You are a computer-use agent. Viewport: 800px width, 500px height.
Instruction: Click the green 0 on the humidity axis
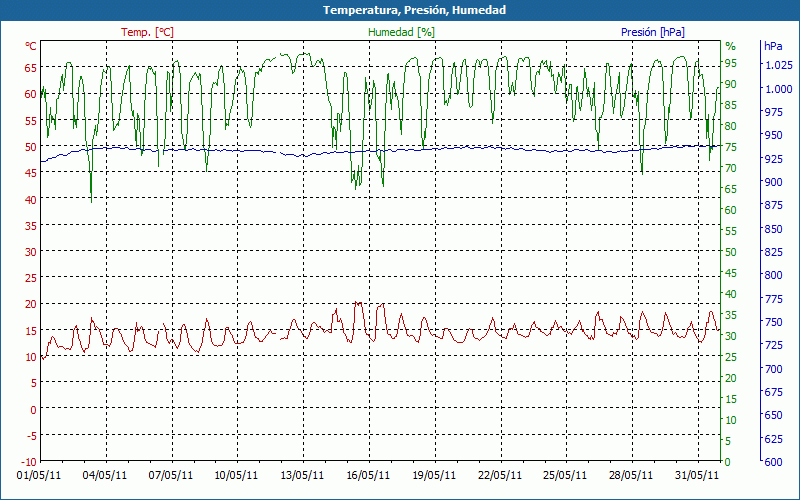coord(728,462)
